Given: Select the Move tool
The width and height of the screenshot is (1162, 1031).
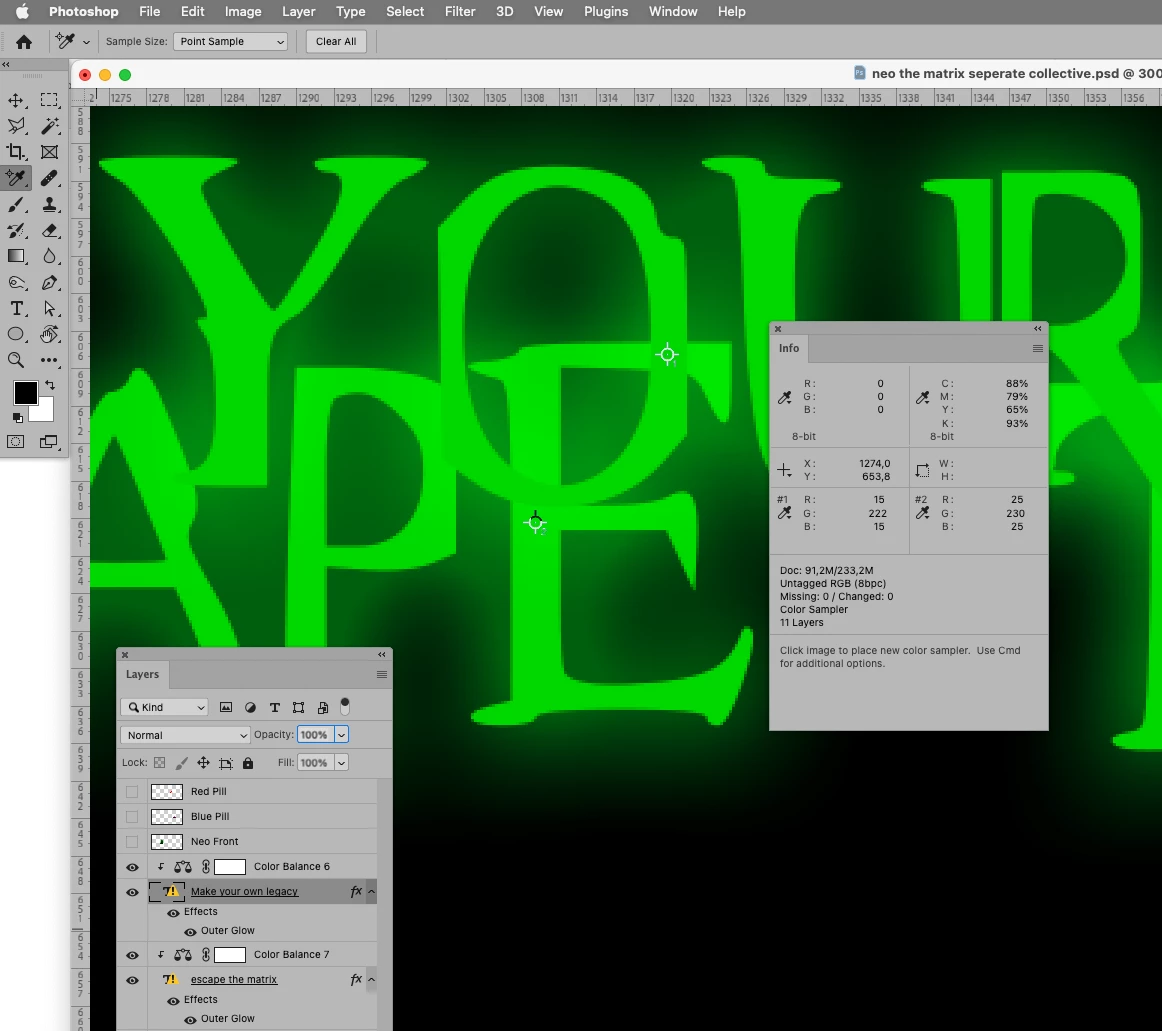Looking at the screenshot, I should [x=16, y=100].
